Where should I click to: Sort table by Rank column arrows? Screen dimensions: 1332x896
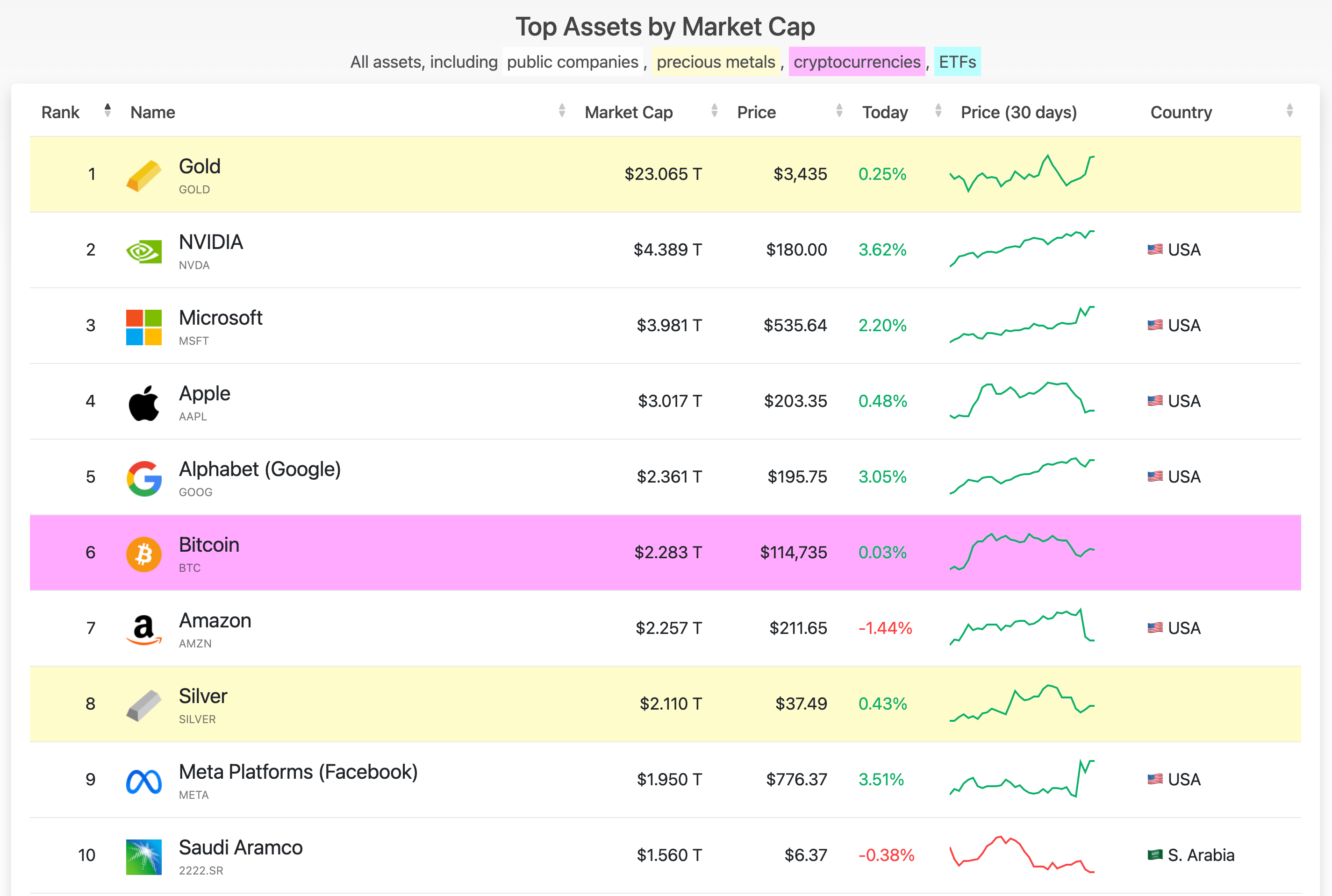point(107,111)
